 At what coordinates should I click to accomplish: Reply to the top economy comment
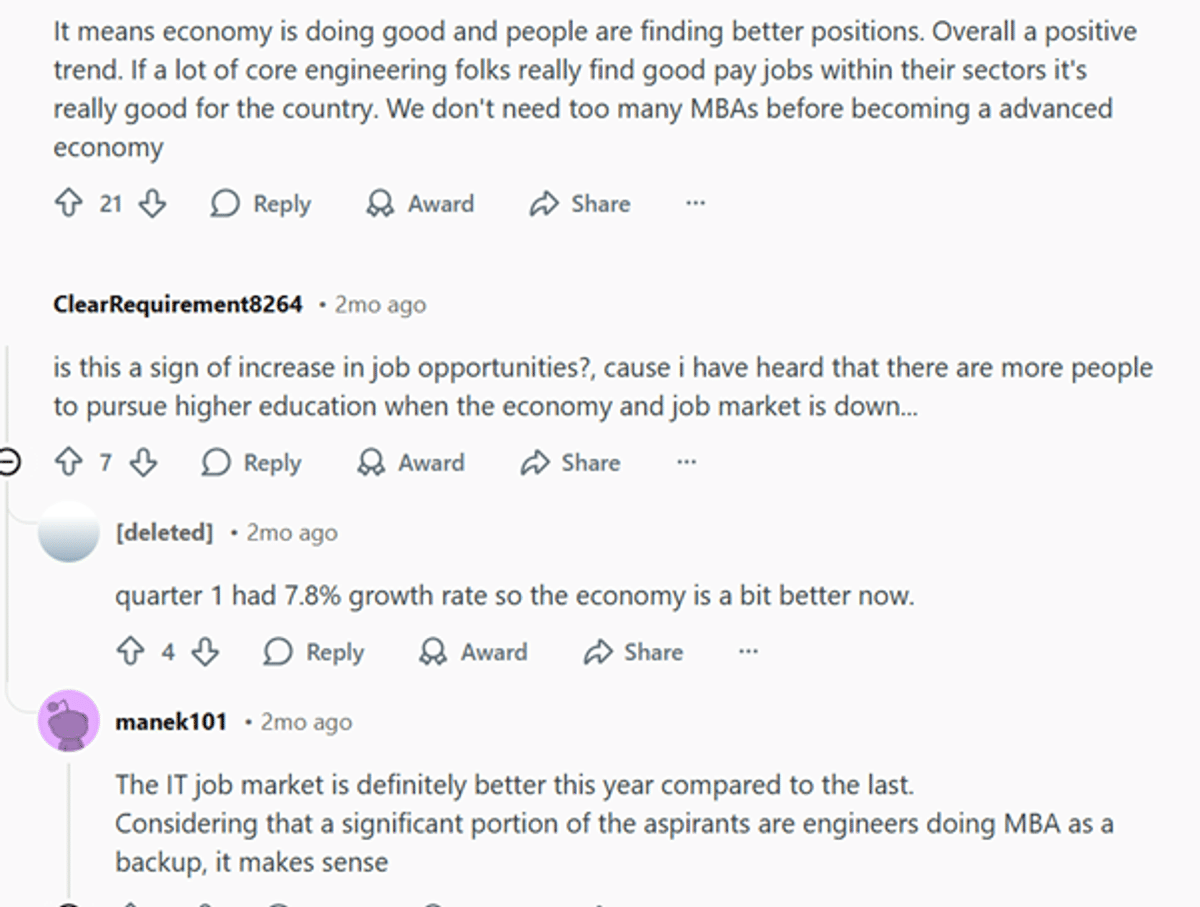pyautogui.click(x=260, y=203)
